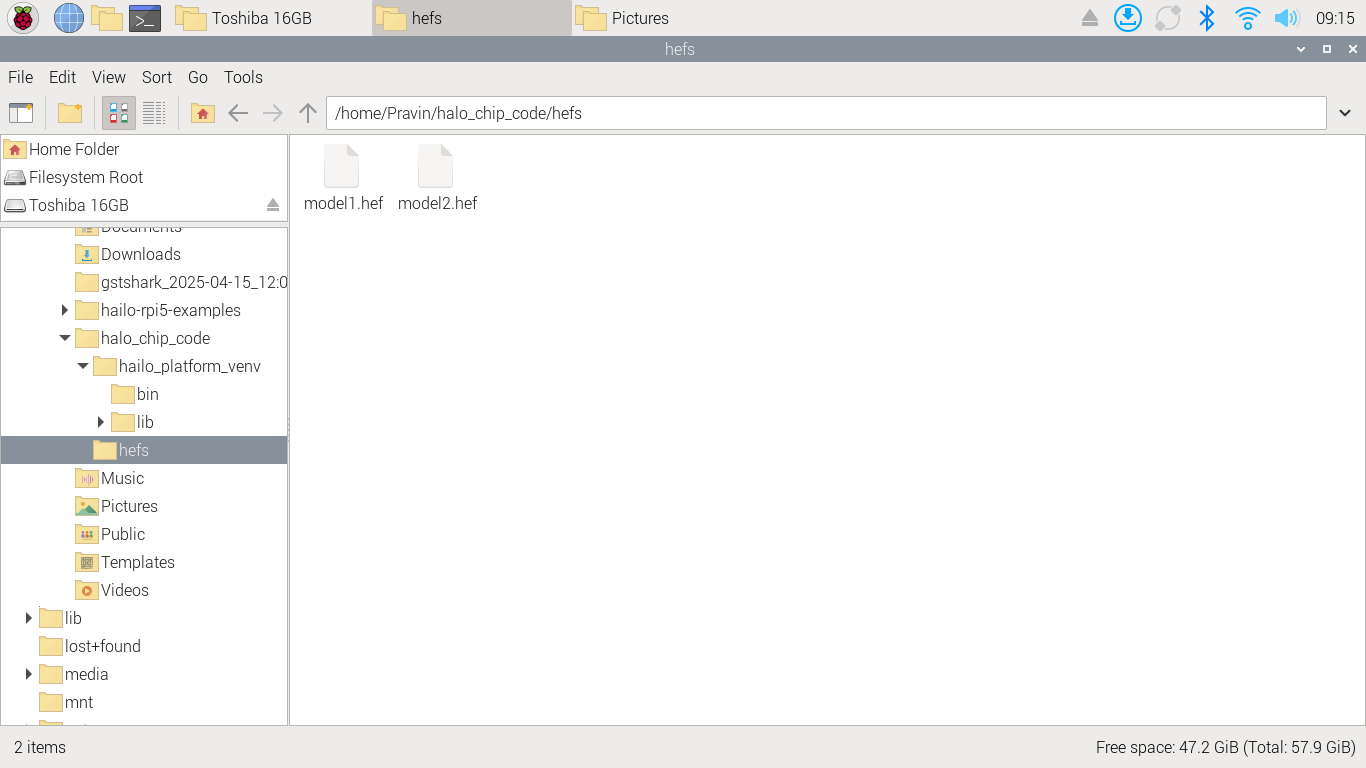The height and width of the screenshot is (768, 1366).
Task: Open the path bar history dropdown
Action: coord(1345,113)
